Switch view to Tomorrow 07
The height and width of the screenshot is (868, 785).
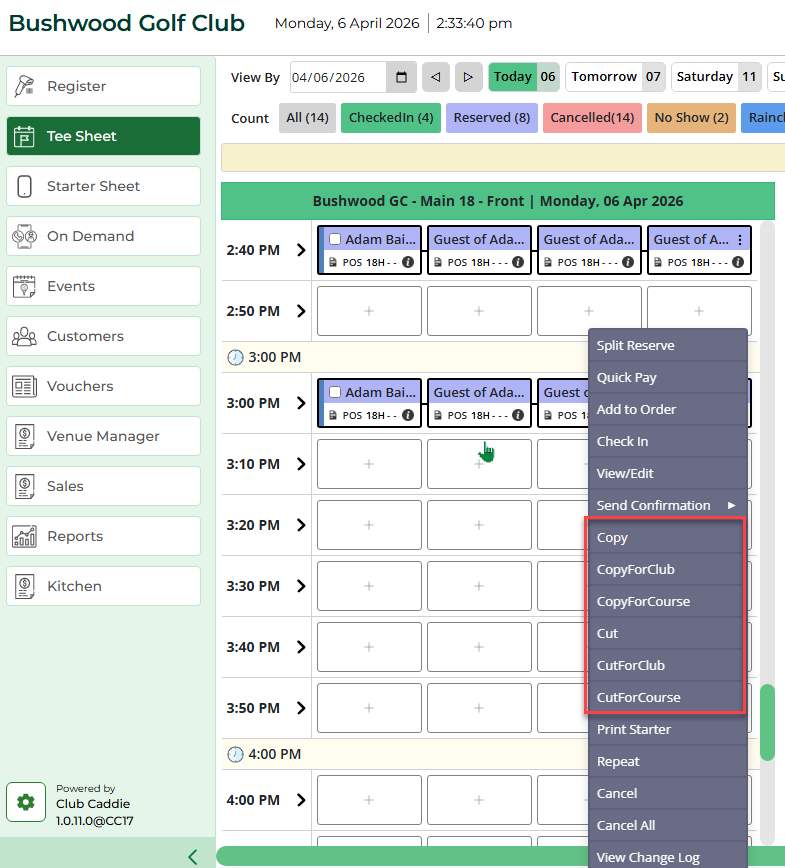pyautogui.click(x=614, y=77)
